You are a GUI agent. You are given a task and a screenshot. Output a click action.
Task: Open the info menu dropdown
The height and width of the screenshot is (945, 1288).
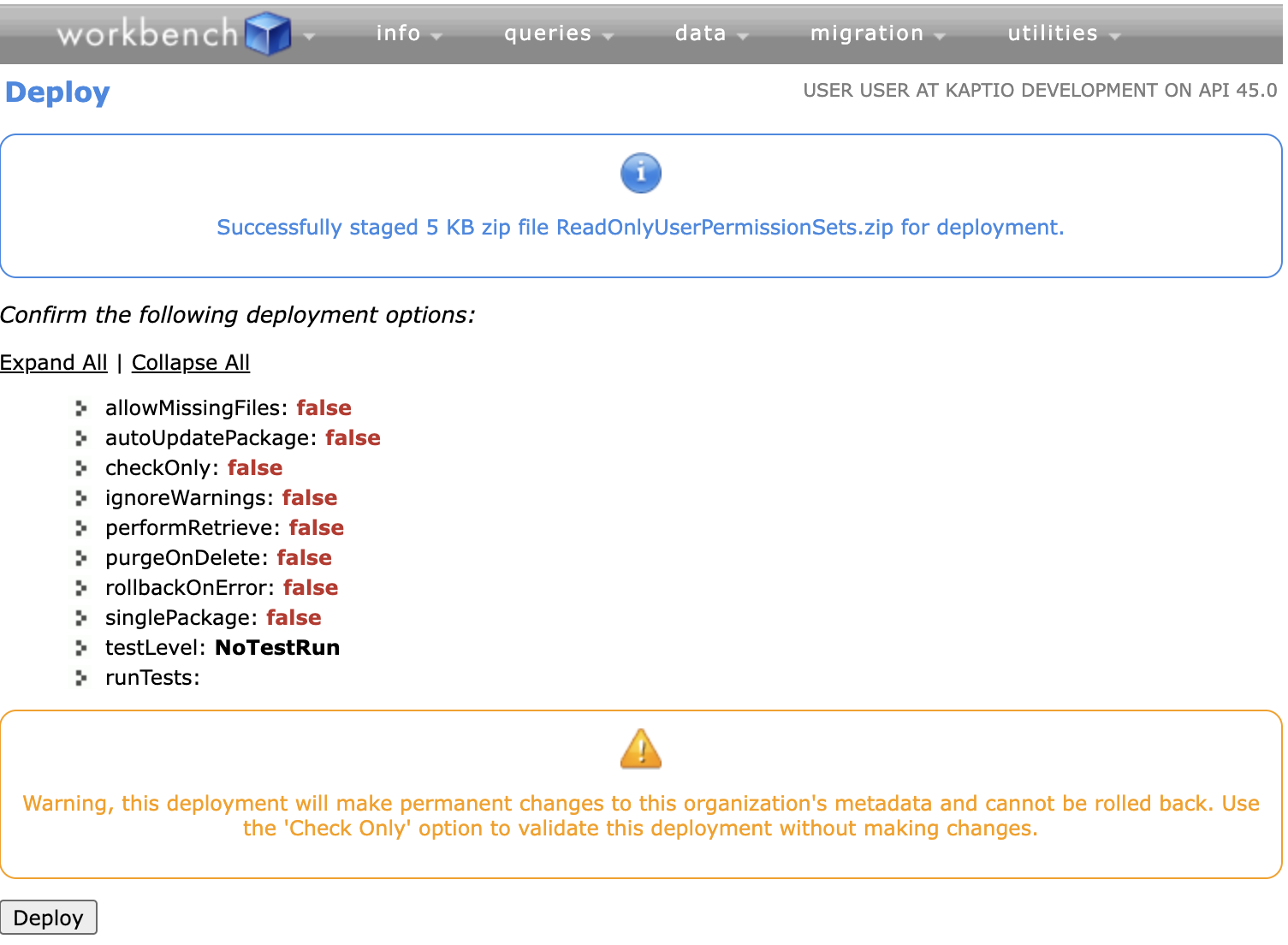[398, 33]
